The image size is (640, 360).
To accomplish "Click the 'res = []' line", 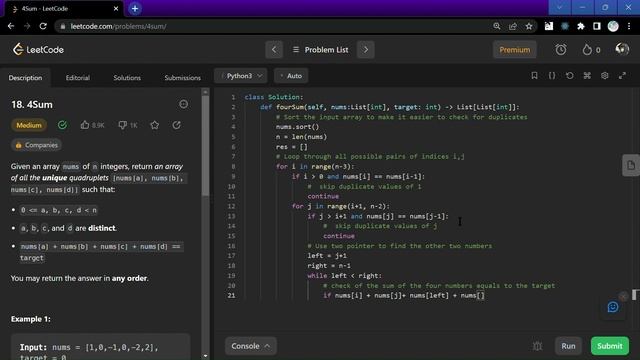I will [x=292, y=147].
